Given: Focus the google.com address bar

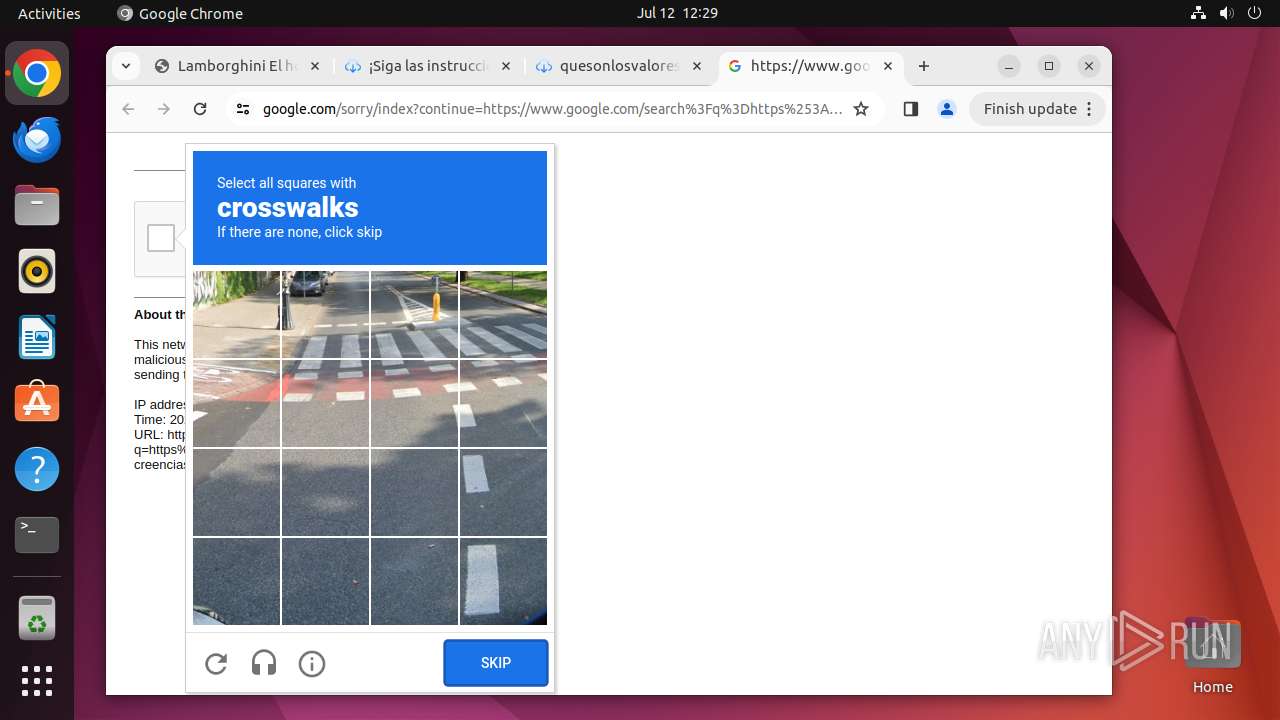Looking at the screenshot, I should coord(553,109).
